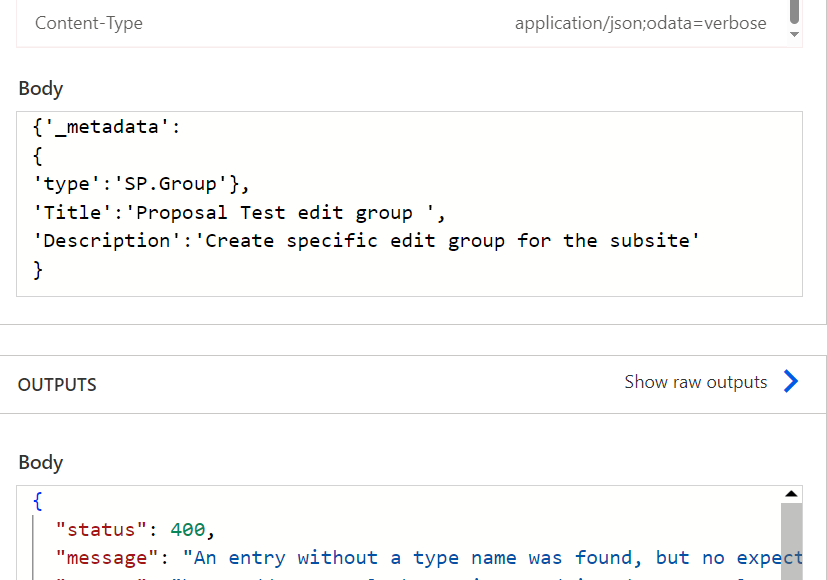Click the 'Show raw outputs' link
Screen dimensions: 827x580
pyautogui.click(x=696, y=382)
